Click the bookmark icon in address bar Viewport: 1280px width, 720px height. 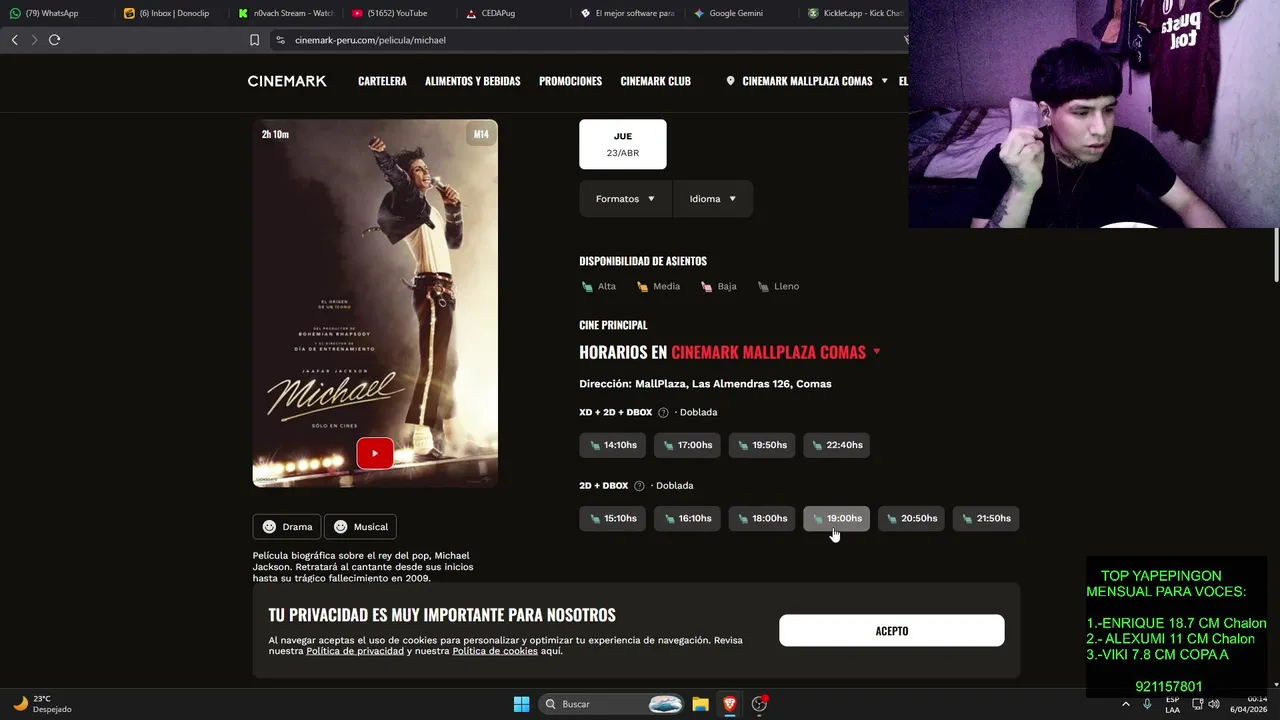click(254, 40)
